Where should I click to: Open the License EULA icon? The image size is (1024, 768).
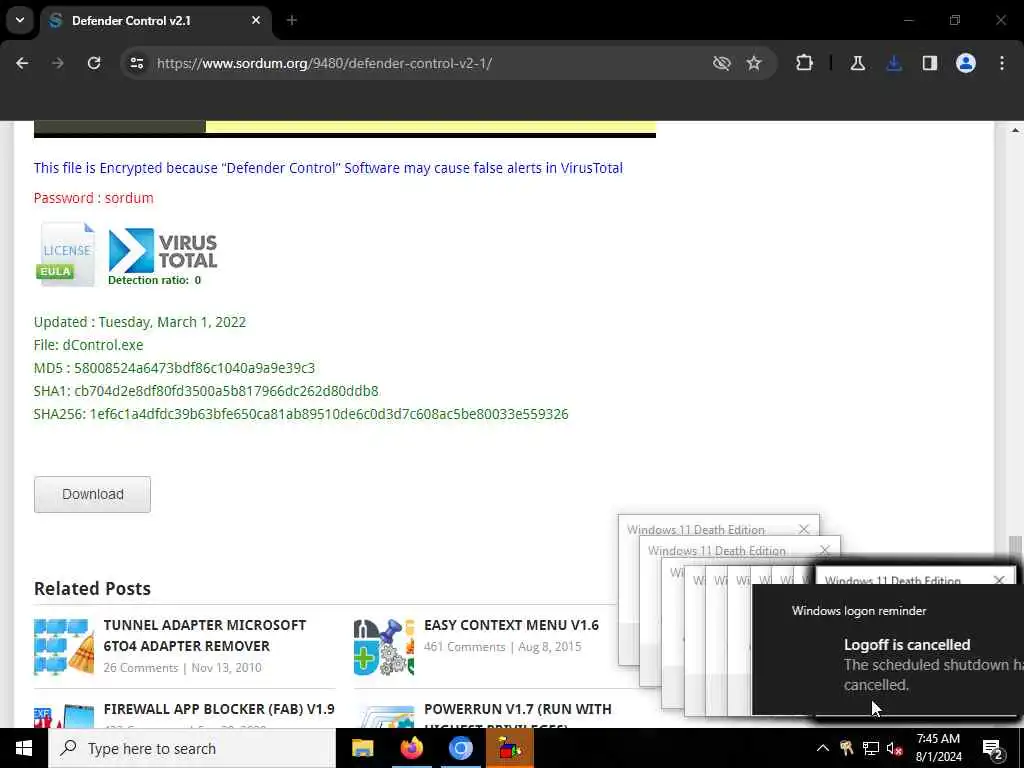click(x=65, y=253)
